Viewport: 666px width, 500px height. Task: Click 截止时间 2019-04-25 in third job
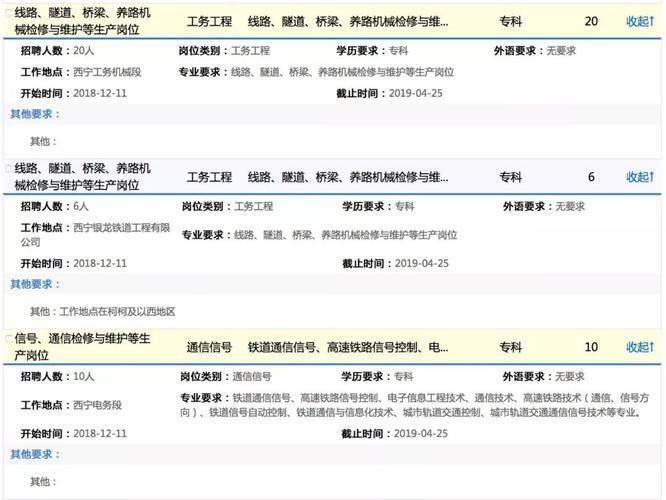[x=421, y=433]
